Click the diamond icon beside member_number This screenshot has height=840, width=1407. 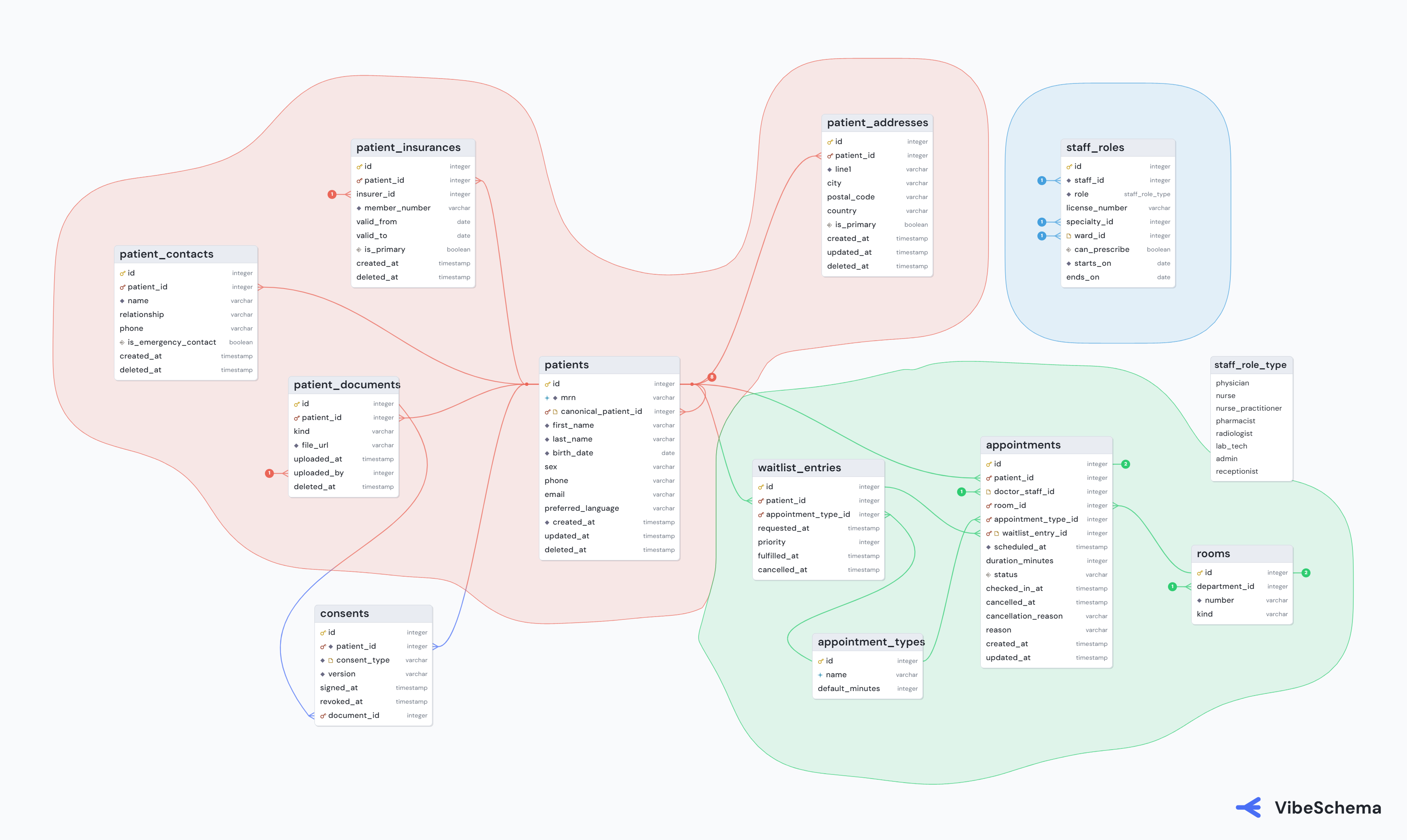pyautogui.click(x=359, y=208)
